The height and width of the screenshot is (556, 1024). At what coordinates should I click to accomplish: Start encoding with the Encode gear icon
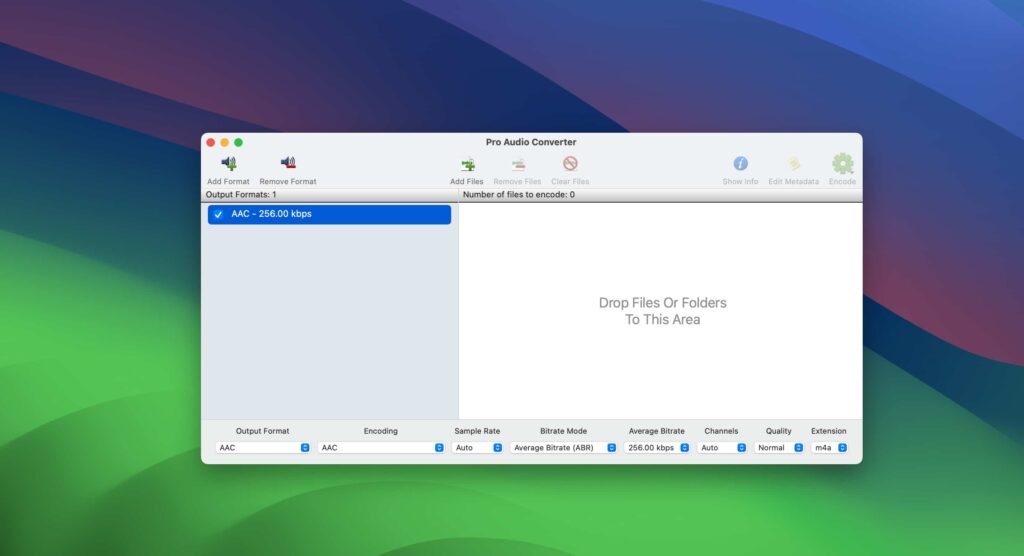pos(842,163)
